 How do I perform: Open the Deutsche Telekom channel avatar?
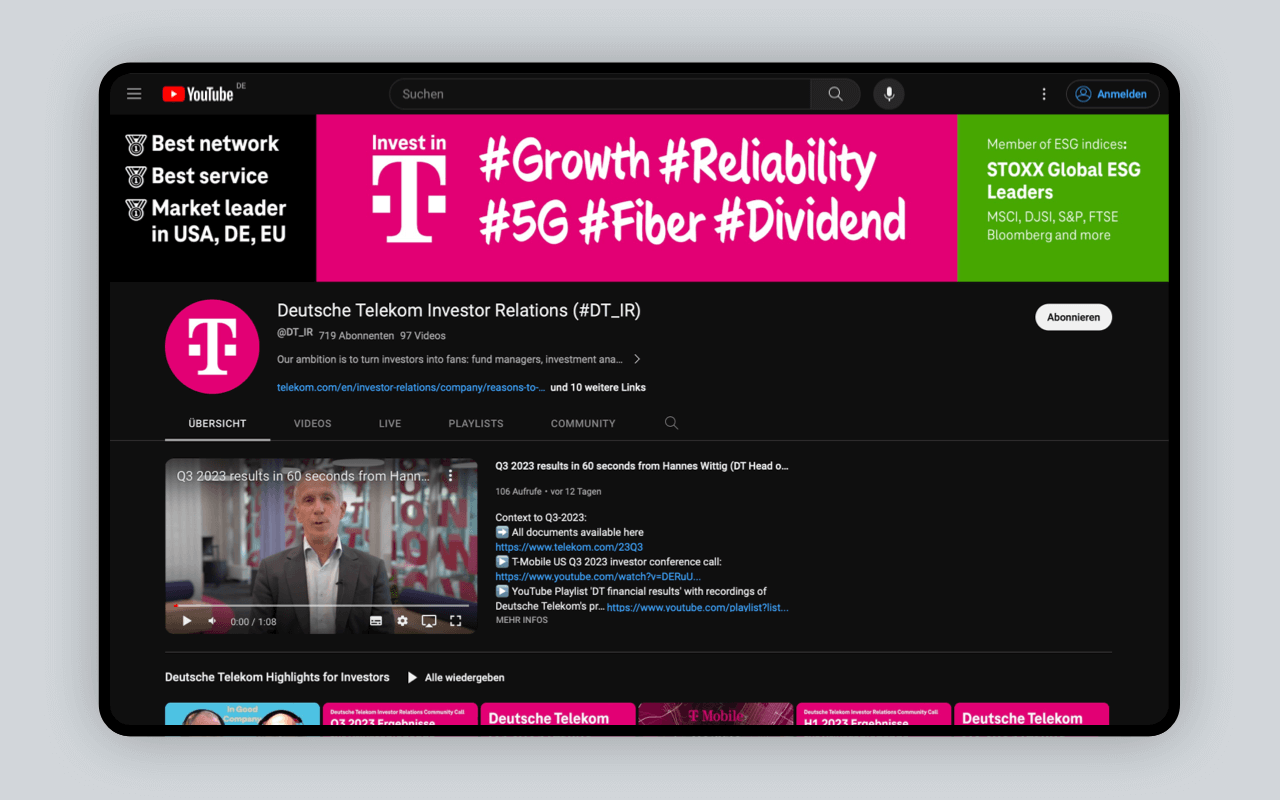(212, 347)
